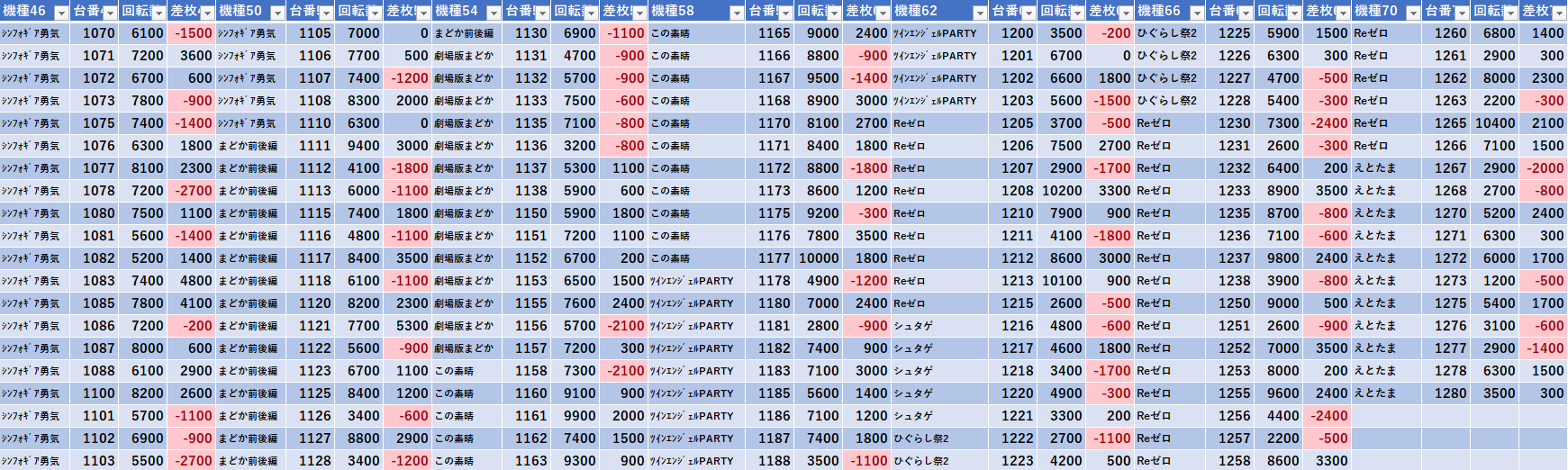Open the 機種70 column filter dropdown
This screenshot has width=1568, height=470.
coord(1413,13)
